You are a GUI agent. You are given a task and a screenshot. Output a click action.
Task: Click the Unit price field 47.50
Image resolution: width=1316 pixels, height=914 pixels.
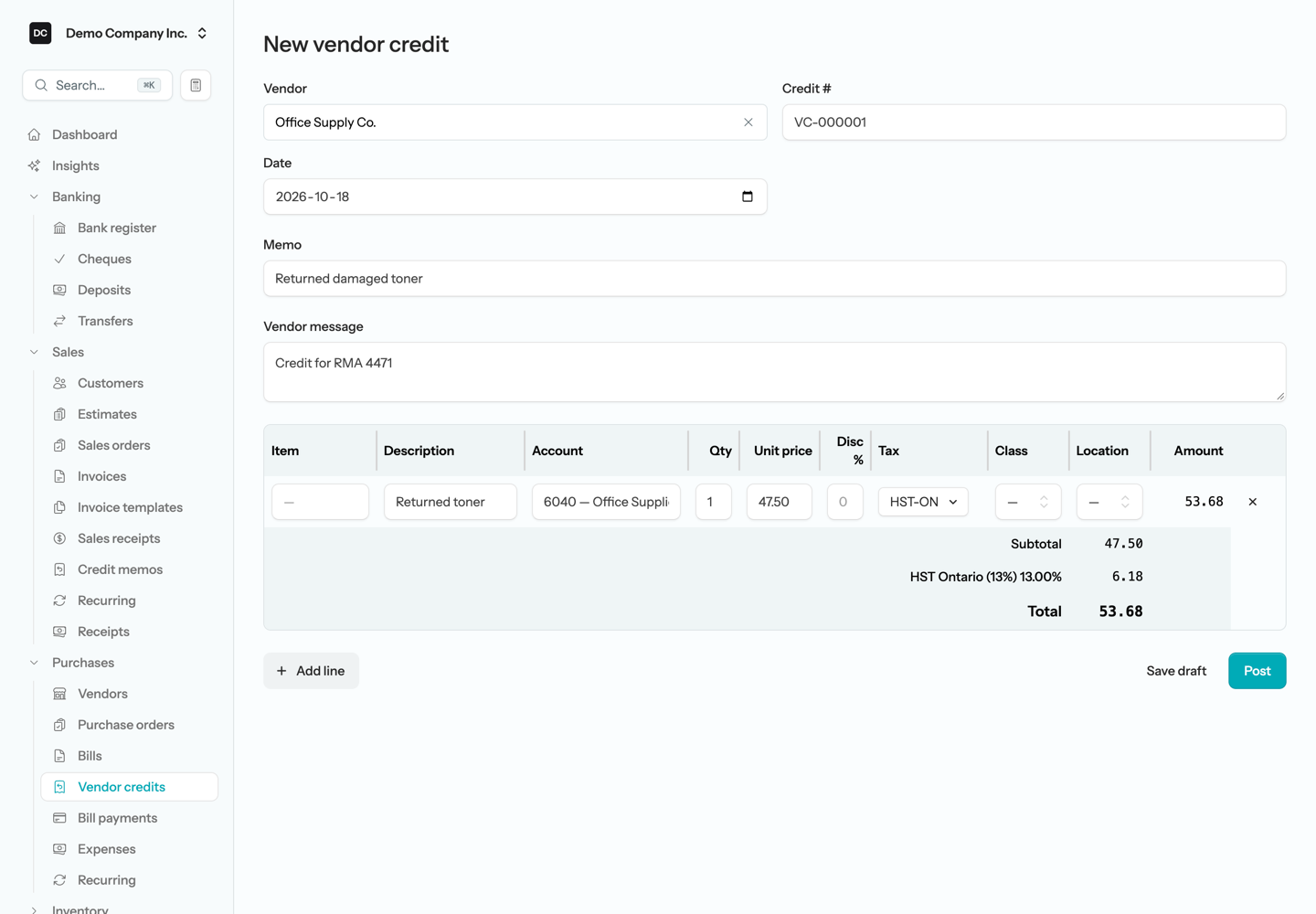779,502
